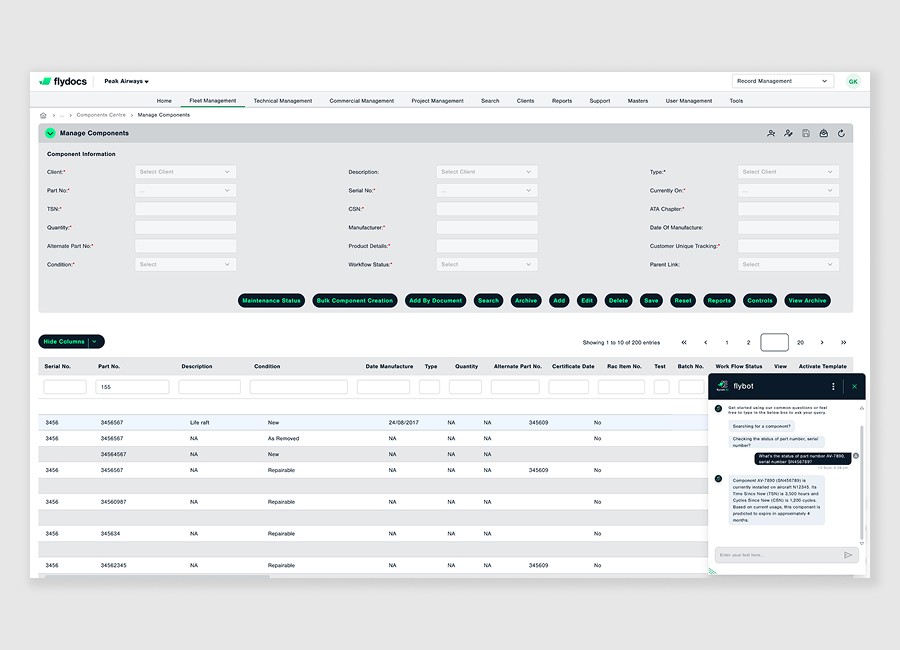Close the flybot chat panel
The height and width of the screenshot is (650, 900).
(x=854, y=386)
